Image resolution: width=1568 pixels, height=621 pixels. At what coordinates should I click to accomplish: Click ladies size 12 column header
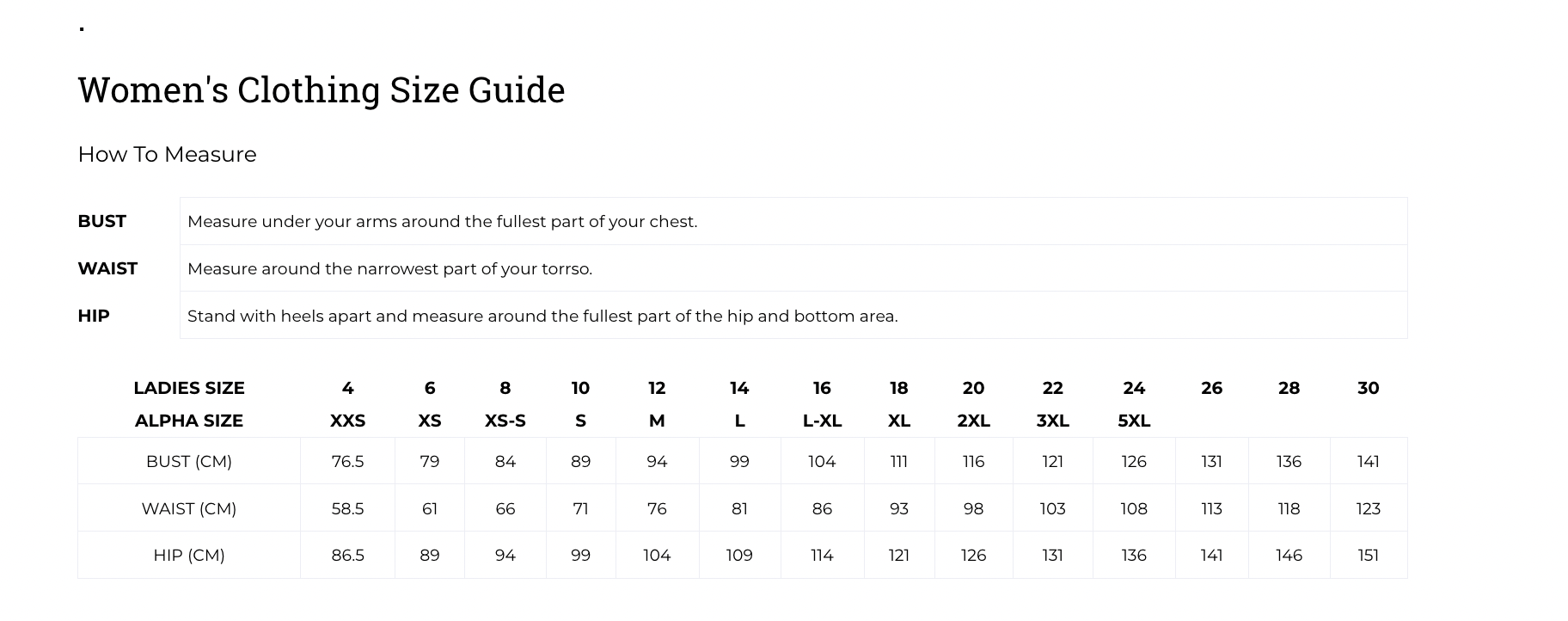[657, 389]
